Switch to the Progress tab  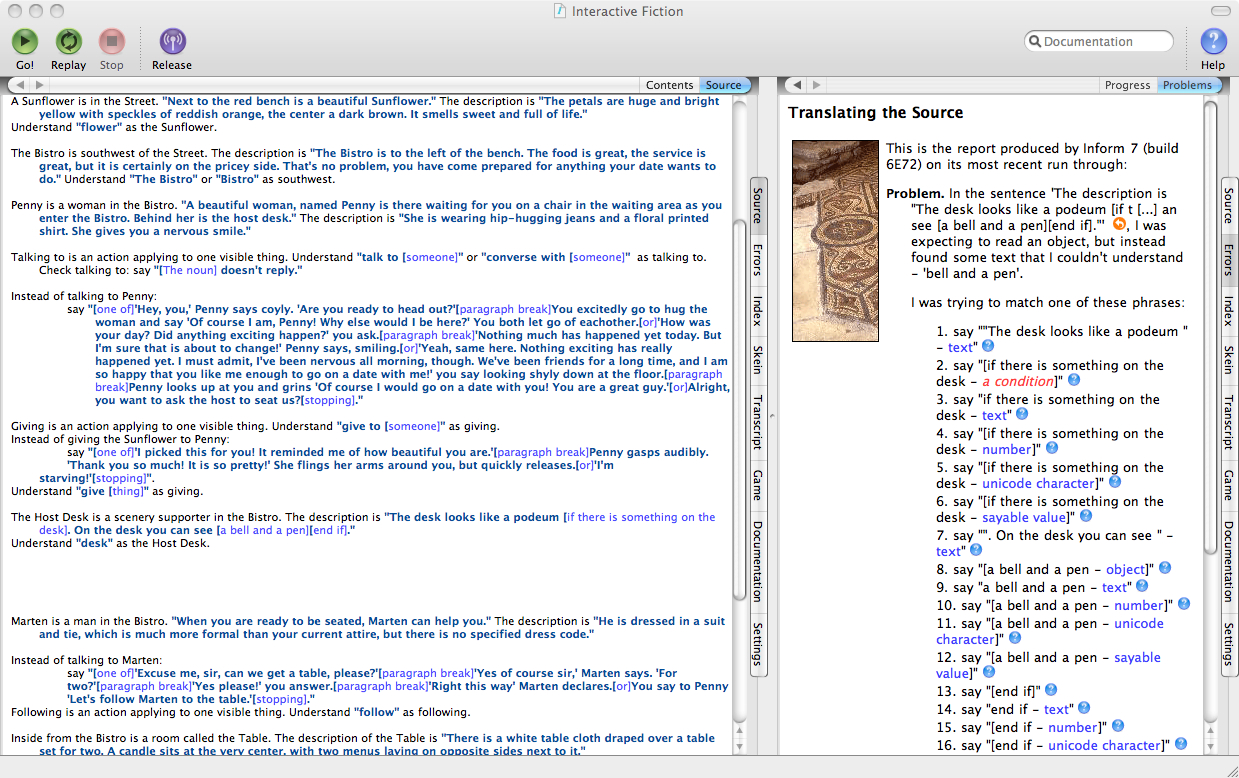(x=1128, y=85)
